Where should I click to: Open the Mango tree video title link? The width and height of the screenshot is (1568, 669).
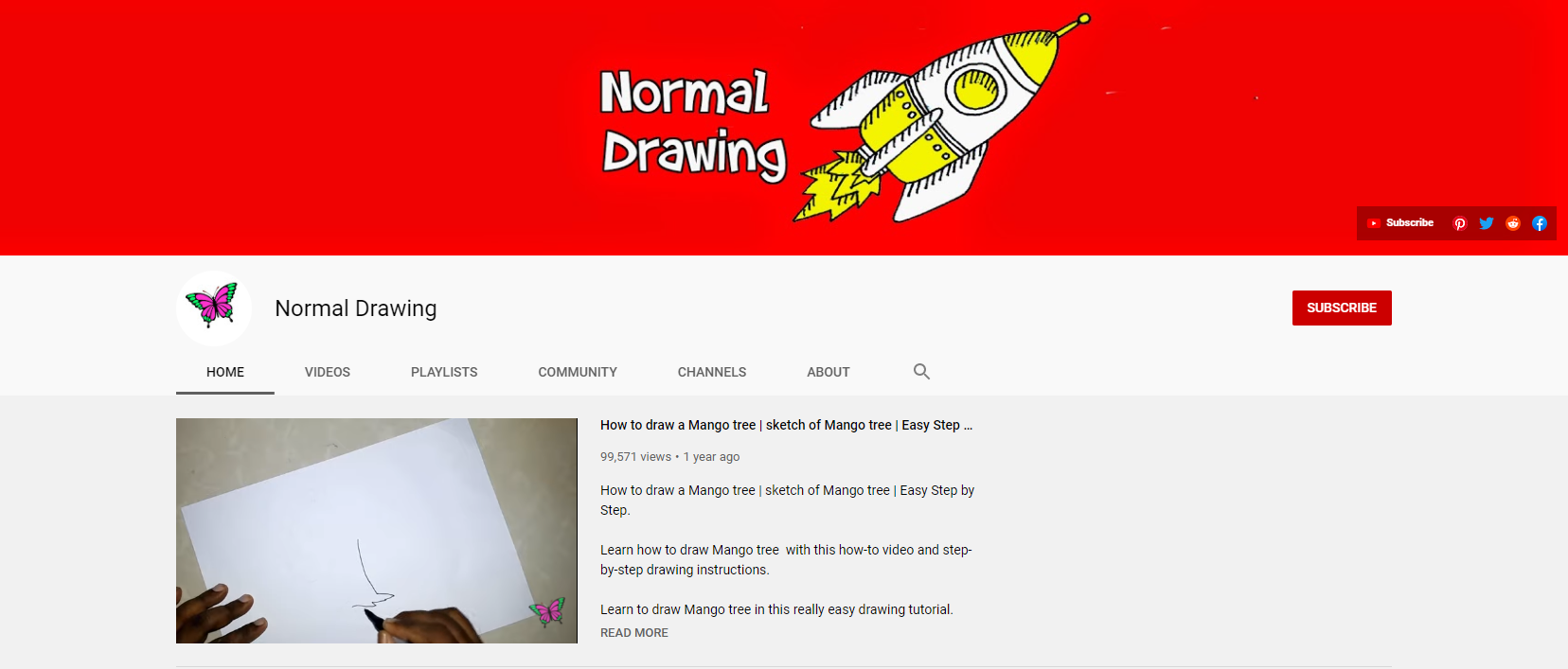pyautogui.click(x=786, y=425)
